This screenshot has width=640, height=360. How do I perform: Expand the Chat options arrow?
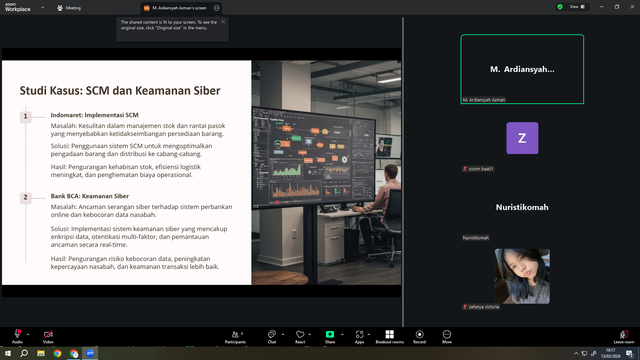click(x=283, y=334)
